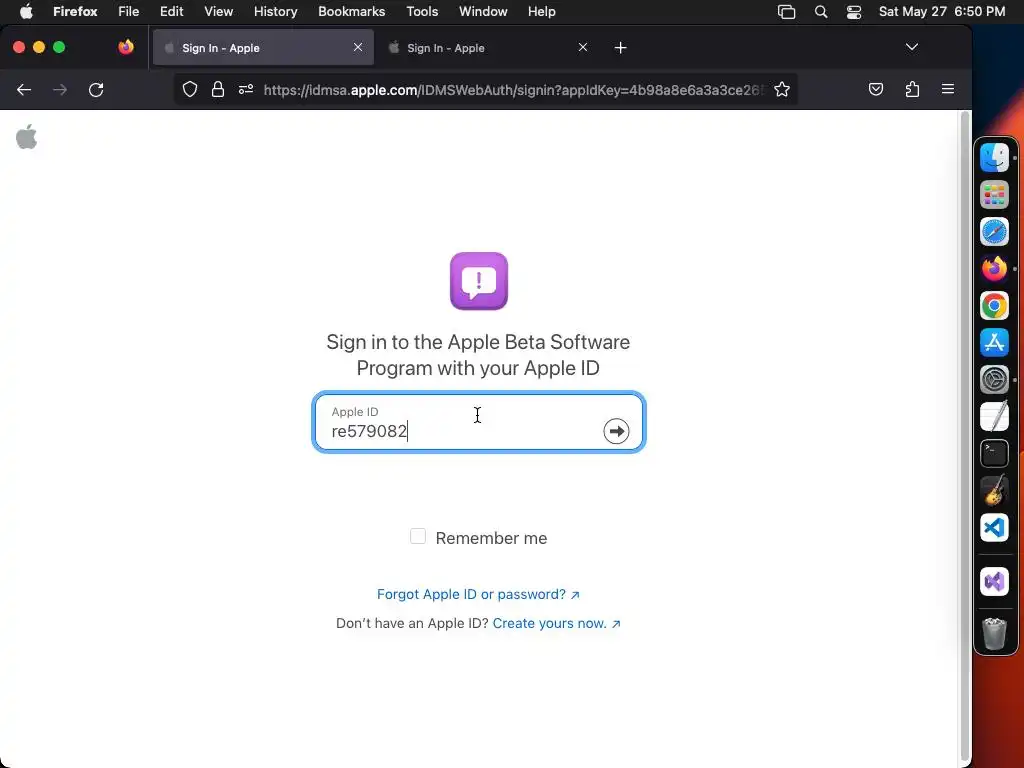This screenshot has height=768, width=1024.
Task: Open the Extensions puzzle icon
Action: pos(912,89)
